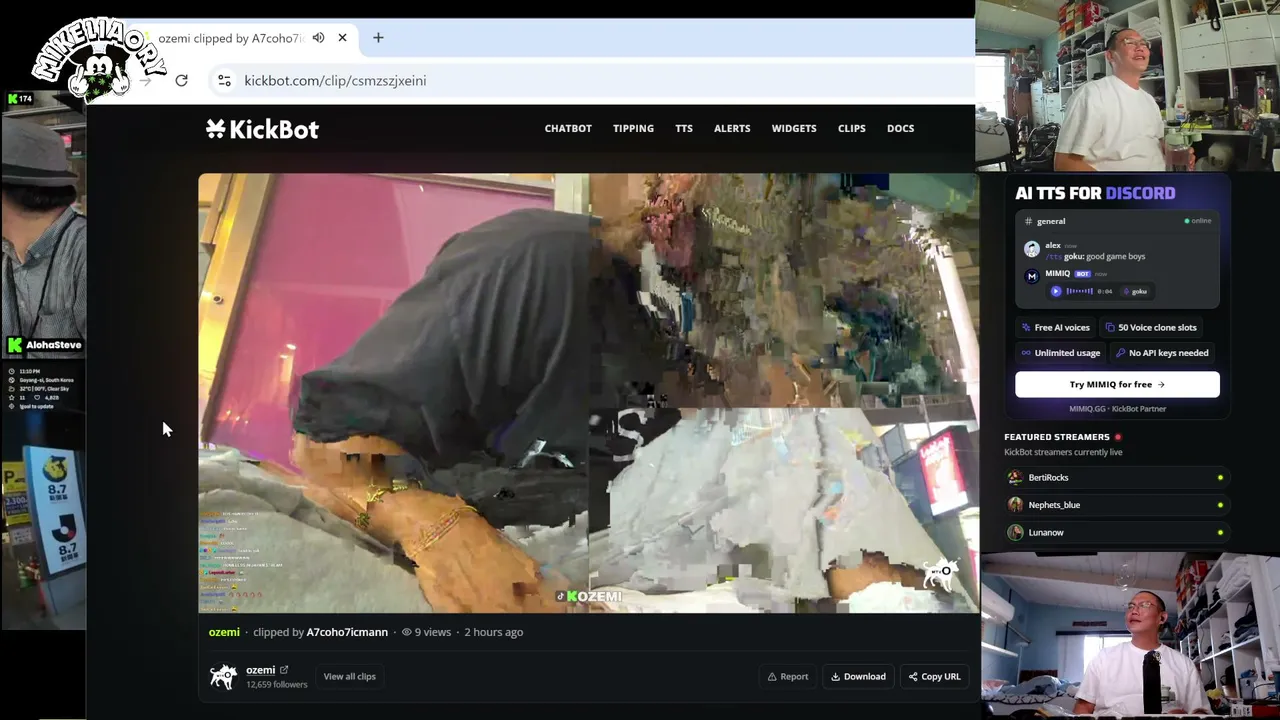Open the TIPPING navigation item
The width and height of the screenshot is (1280, 720).
click(633, 128)
